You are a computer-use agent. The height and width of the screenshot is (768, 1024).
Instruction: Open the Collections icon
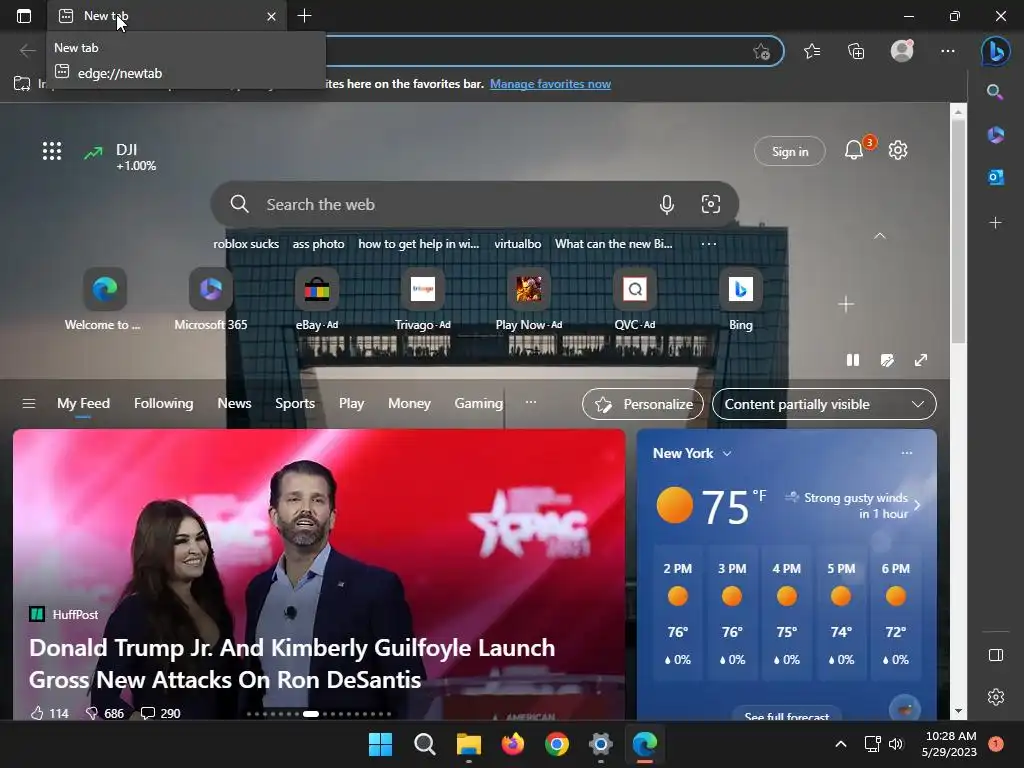(x=856, y=51)
